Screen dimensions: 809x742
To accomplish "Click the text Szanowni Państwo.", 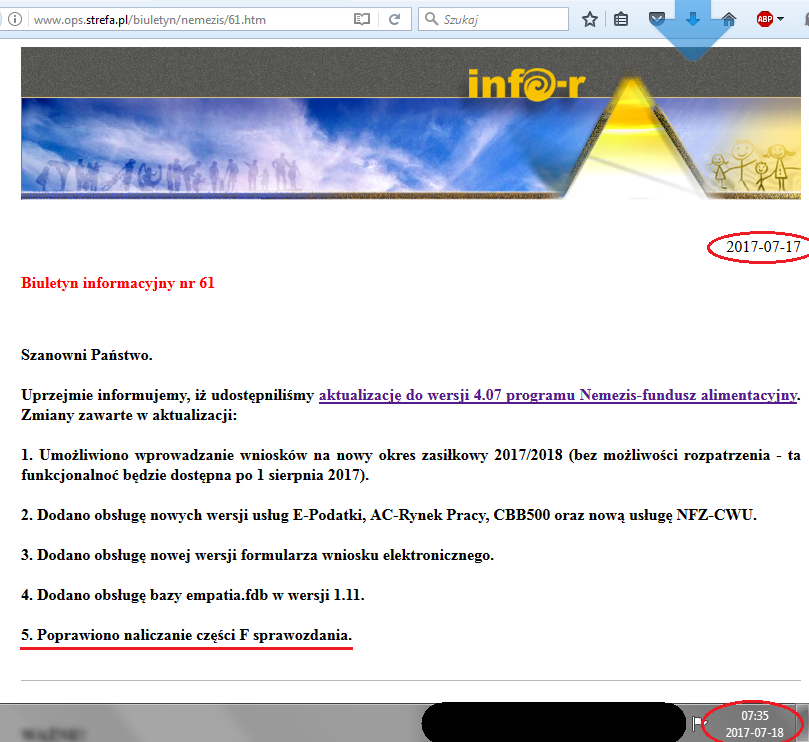I will [x=87, y=355].
